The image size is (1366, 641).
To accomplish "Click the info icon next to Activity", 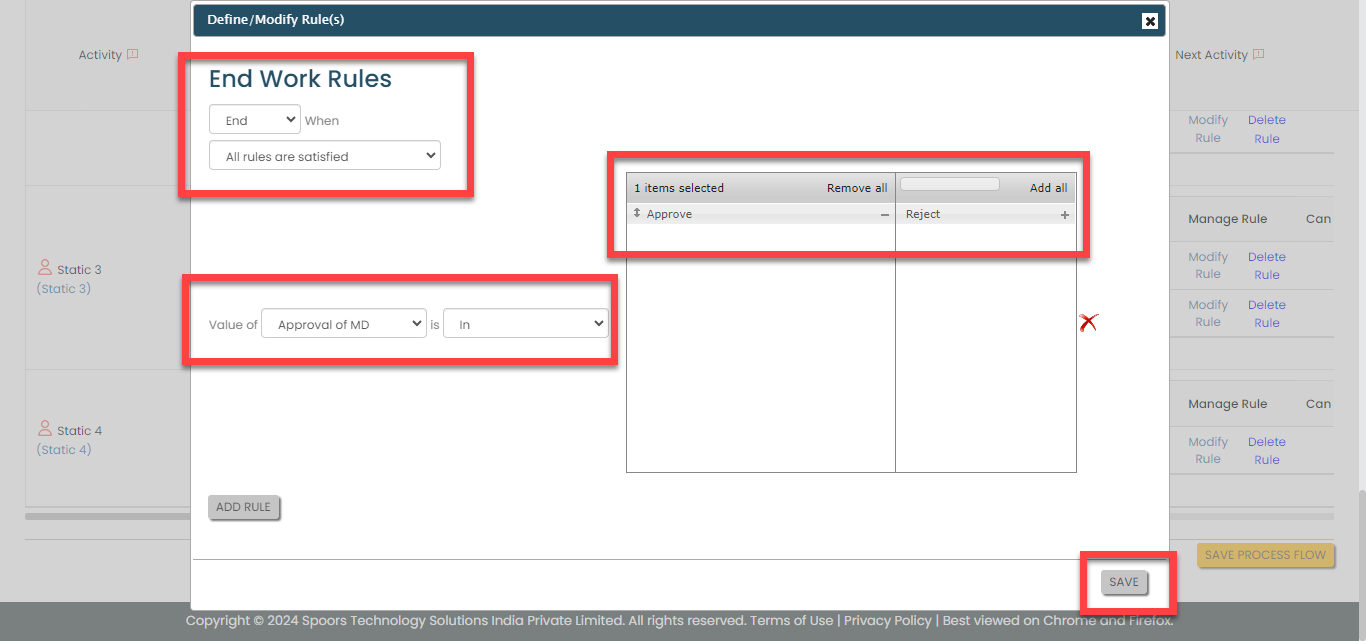I will pyautogui.click(x=133, y=55).
